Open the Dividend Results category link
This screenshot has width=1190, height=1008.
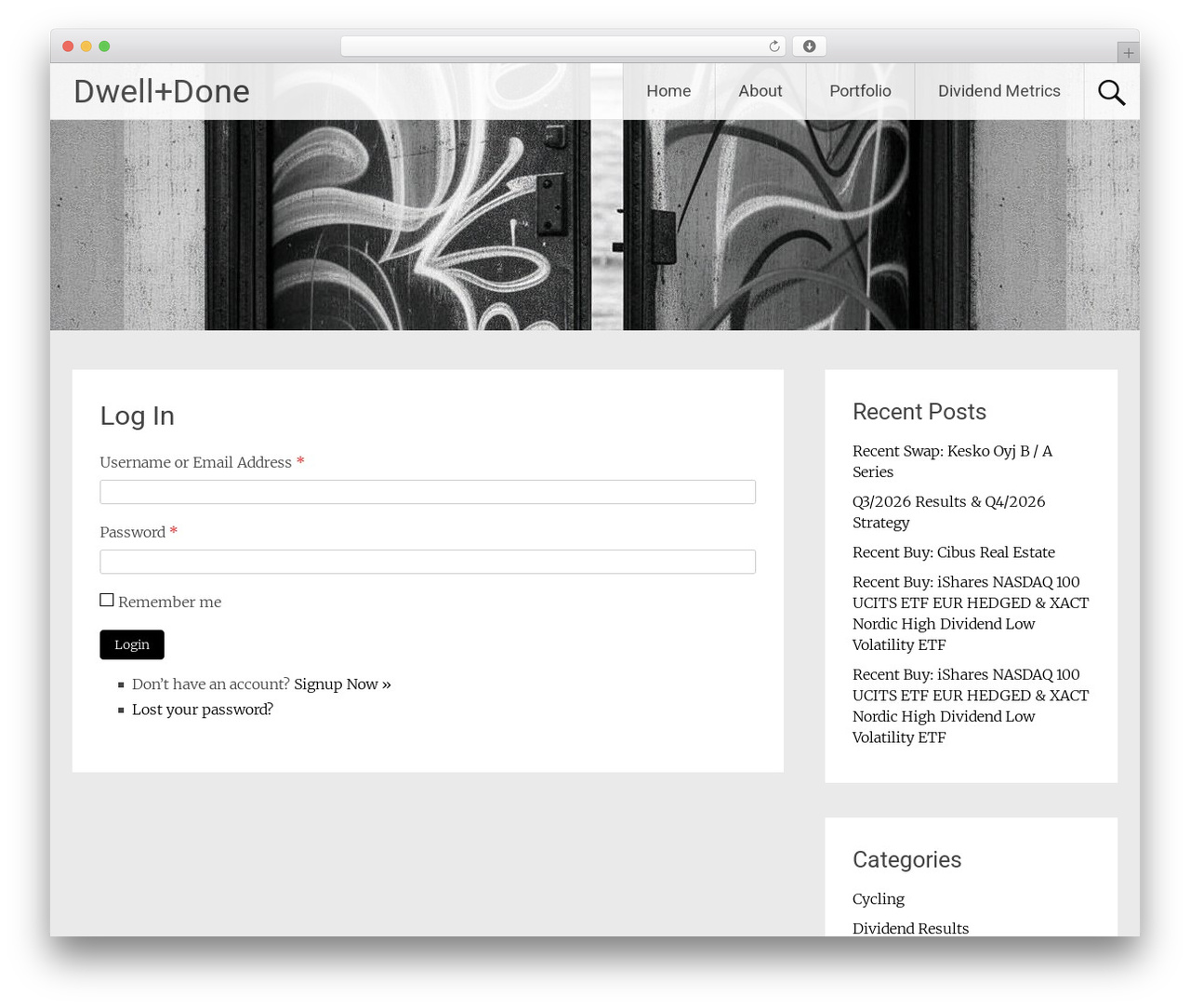pyautogui.click(x=910, y=928)
